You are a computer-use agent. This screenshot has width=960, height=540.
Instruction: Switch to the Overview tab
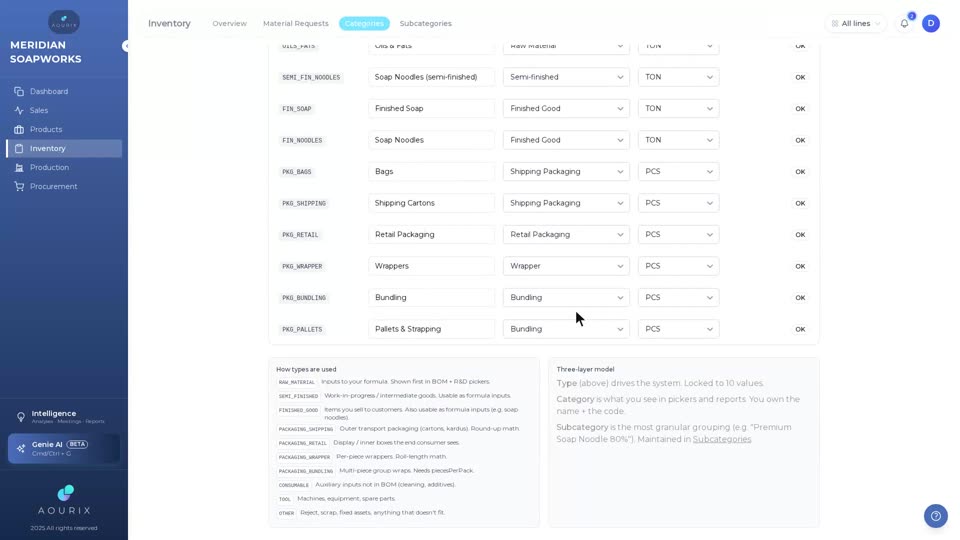pos(230,23)
